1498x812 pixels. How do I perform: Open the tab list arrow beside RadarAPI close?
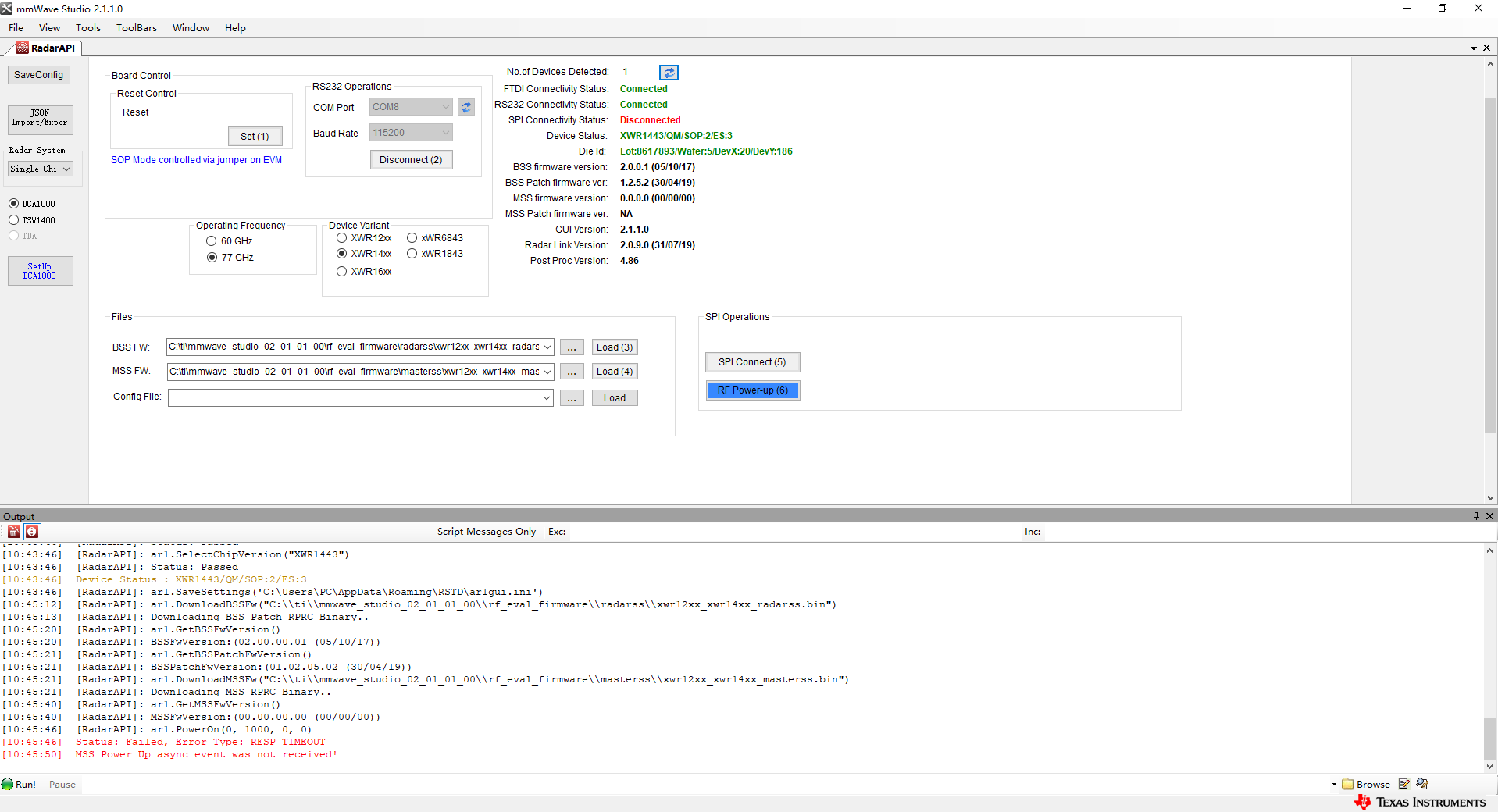(1474, 48)
